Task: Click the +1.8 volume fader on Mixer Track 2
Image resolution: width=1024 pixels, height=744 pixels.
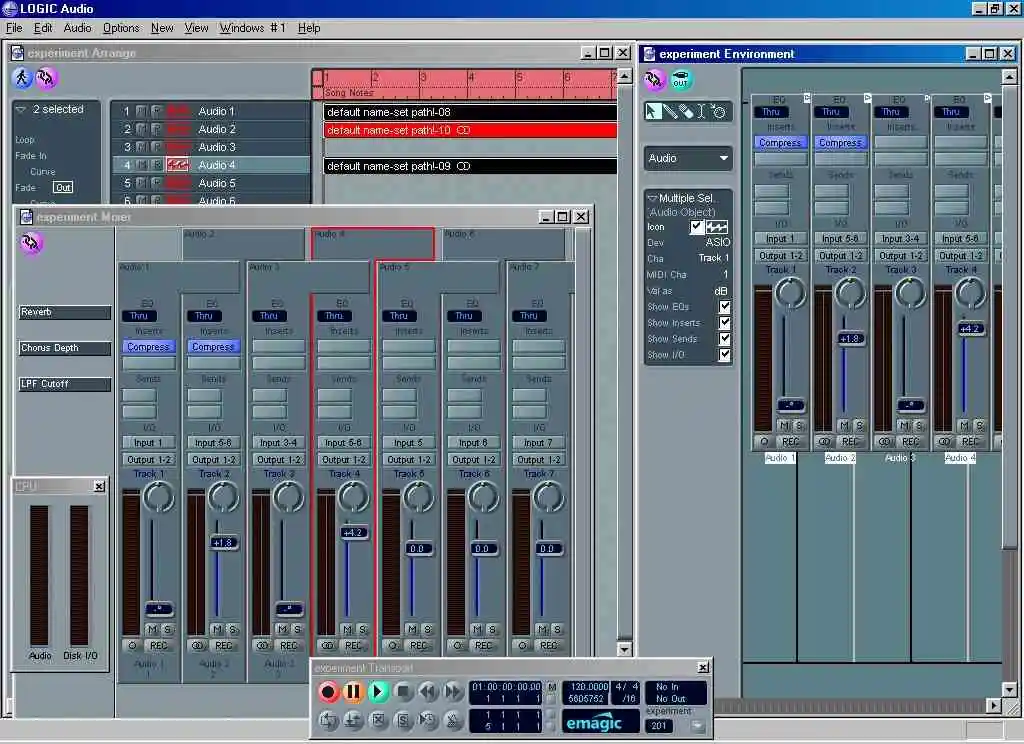Action: click(x=223, y=542)
